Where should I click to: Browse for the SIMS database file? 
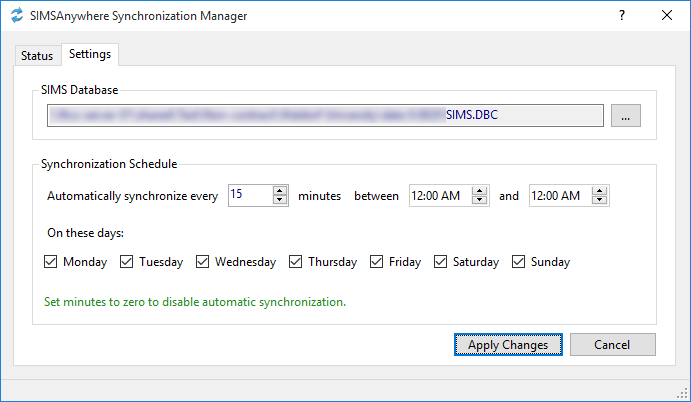(x=625, y=116)
